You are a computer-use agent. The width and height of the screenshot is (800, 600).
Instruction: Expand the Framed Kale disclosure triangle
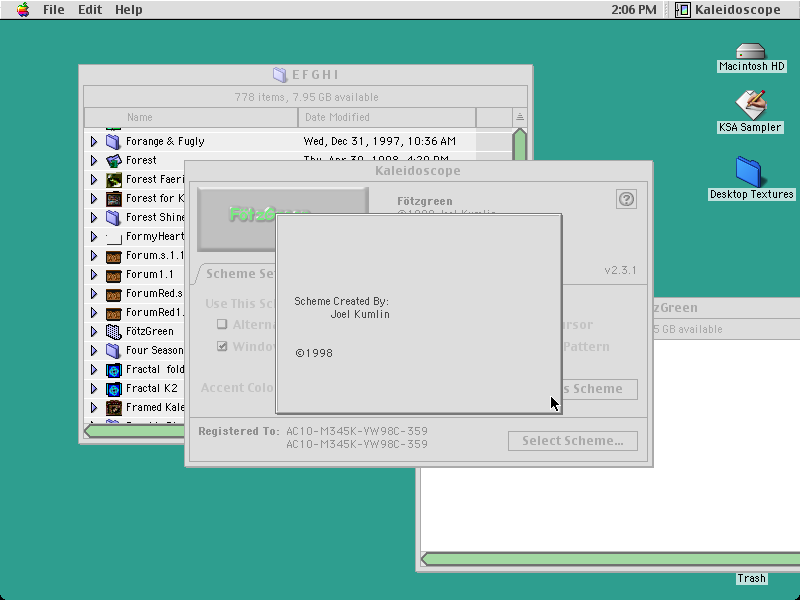coord(94,407)
